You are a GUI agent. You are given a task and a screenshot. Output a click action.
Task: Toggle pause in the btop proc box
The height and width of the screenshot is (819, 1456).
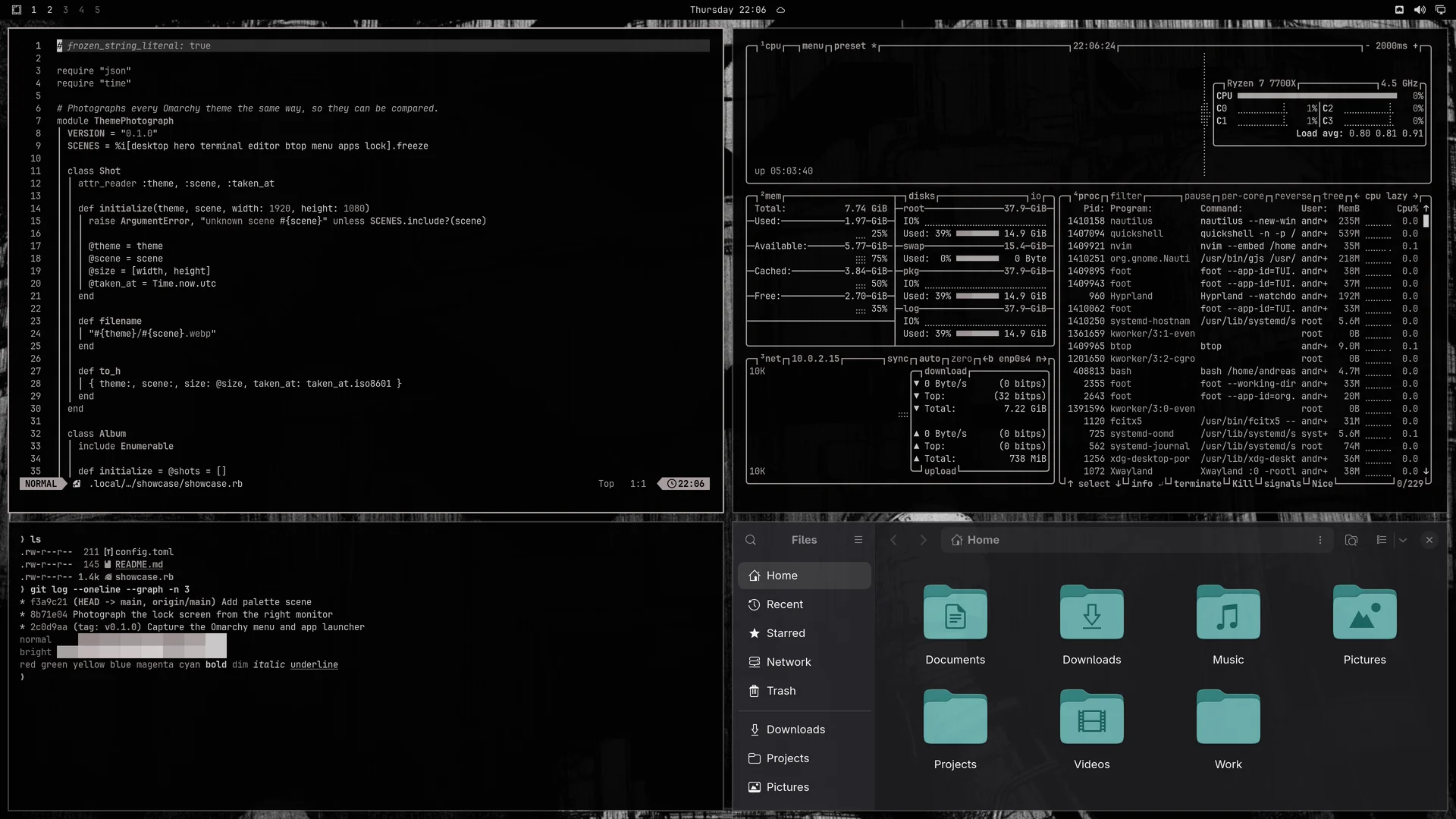click(1198, 196)
